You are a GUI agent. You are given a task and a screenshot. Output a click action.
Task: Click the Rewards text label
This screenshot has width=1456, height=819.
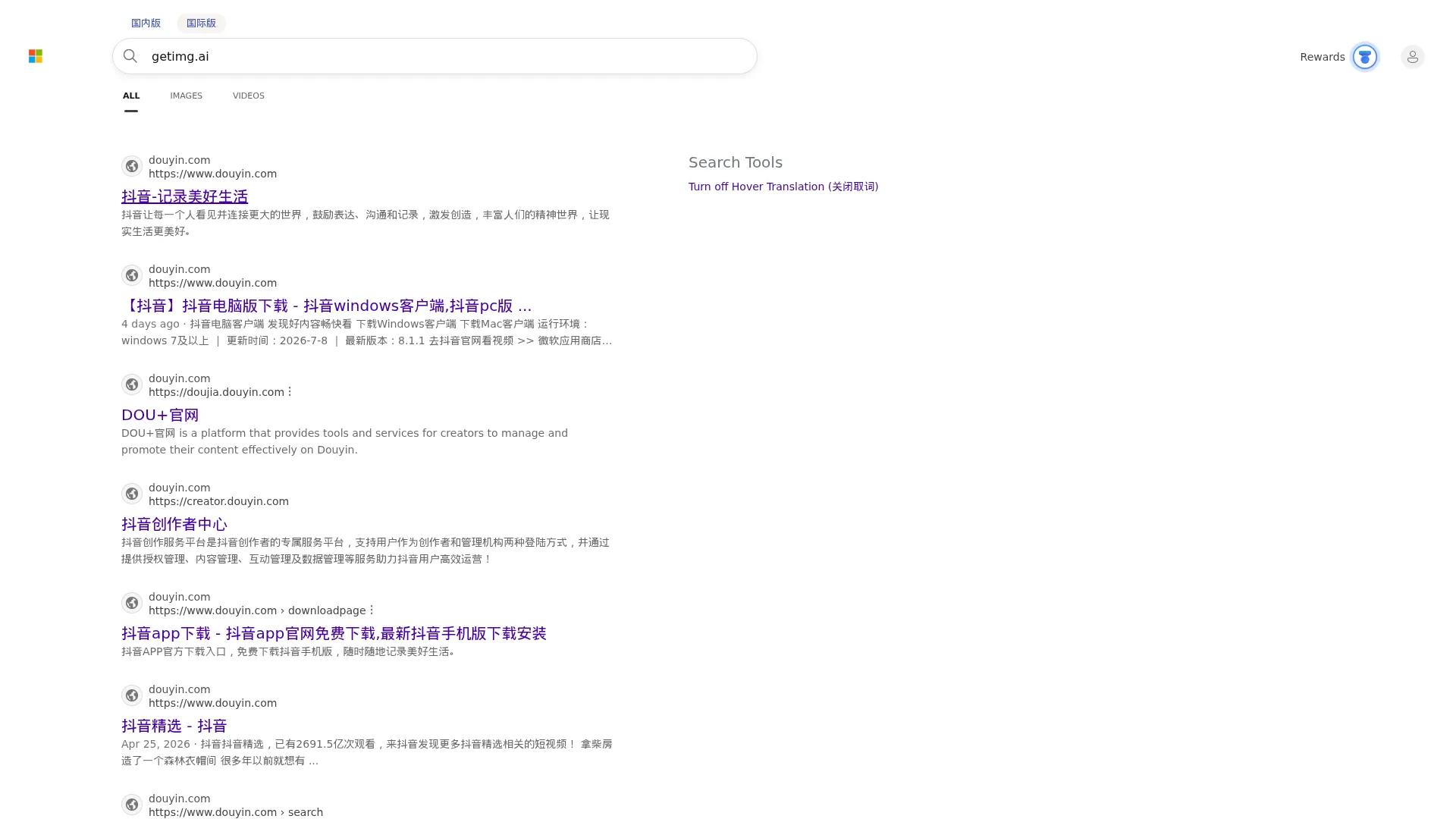(x=1322, y=57)
